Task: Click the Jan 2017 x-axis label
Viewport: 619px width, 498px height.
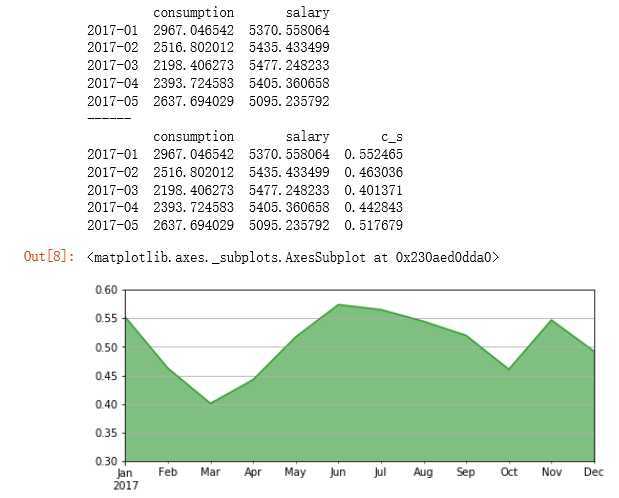Action: 126,479
